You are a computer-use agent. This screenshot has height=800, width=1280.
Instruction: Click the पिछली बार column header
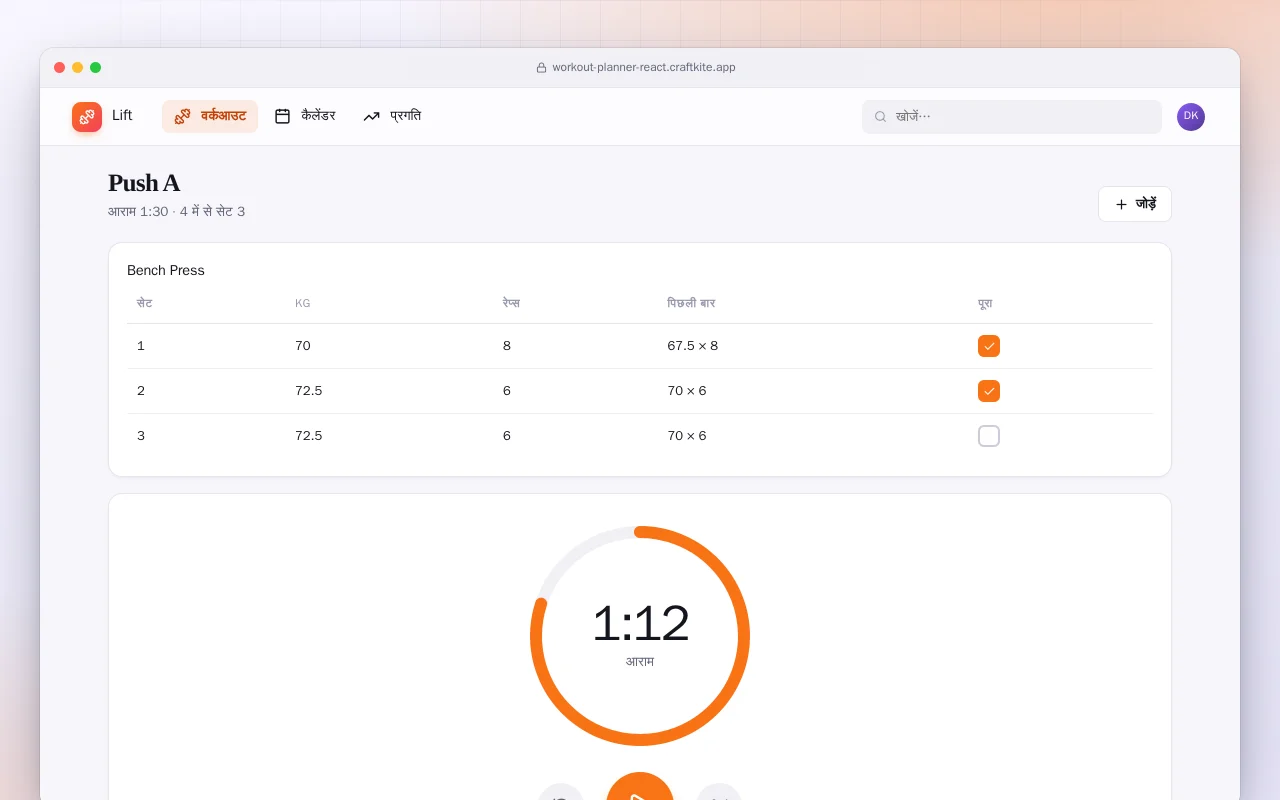[691, 303]
